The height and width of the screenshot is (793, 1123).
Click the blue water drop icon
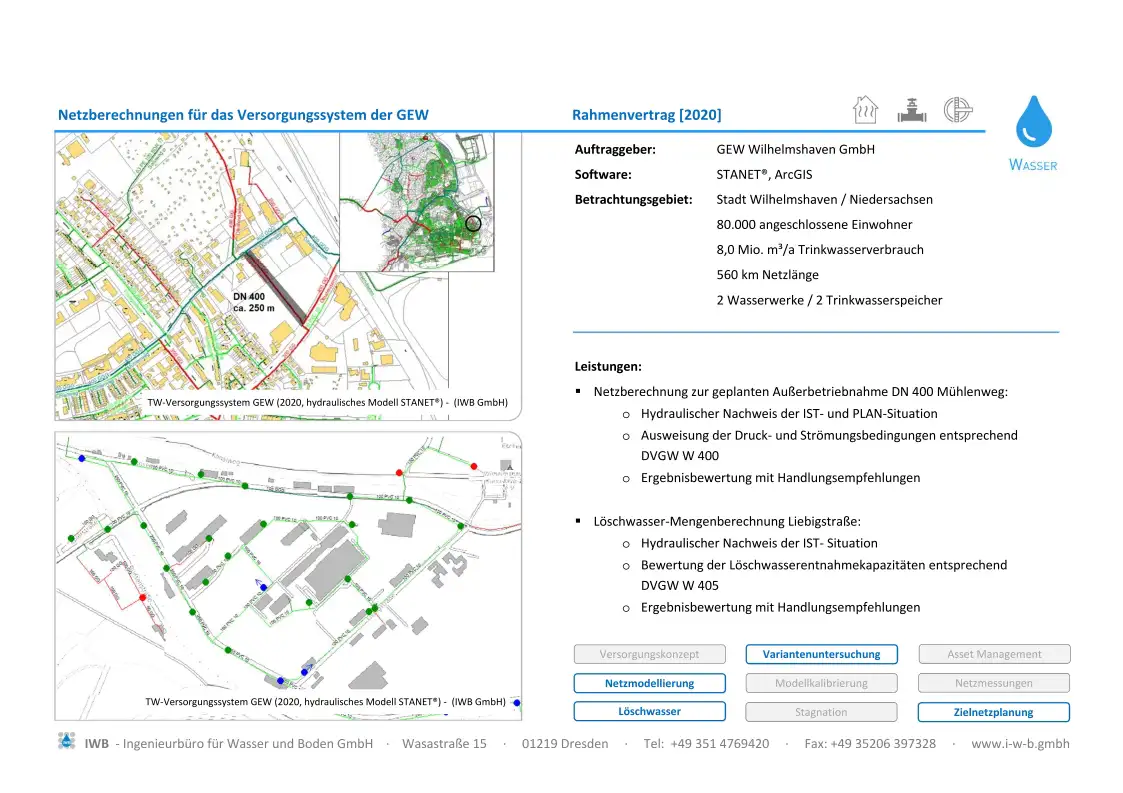[x=1034, y=122]
